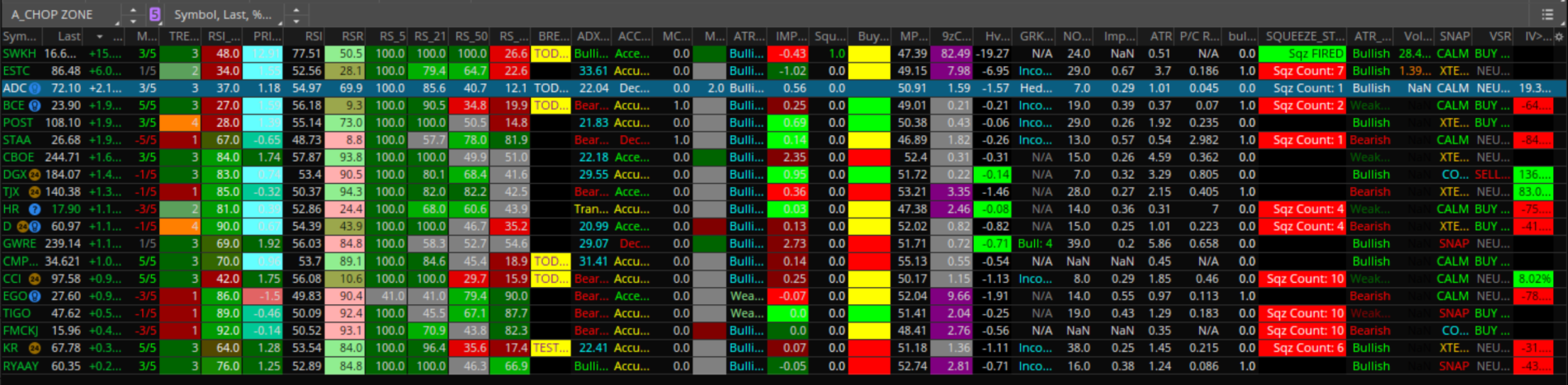Click the lightbulb icon beside ADC
Viewport: 1568px width, 385px height.
coord(35,88)
